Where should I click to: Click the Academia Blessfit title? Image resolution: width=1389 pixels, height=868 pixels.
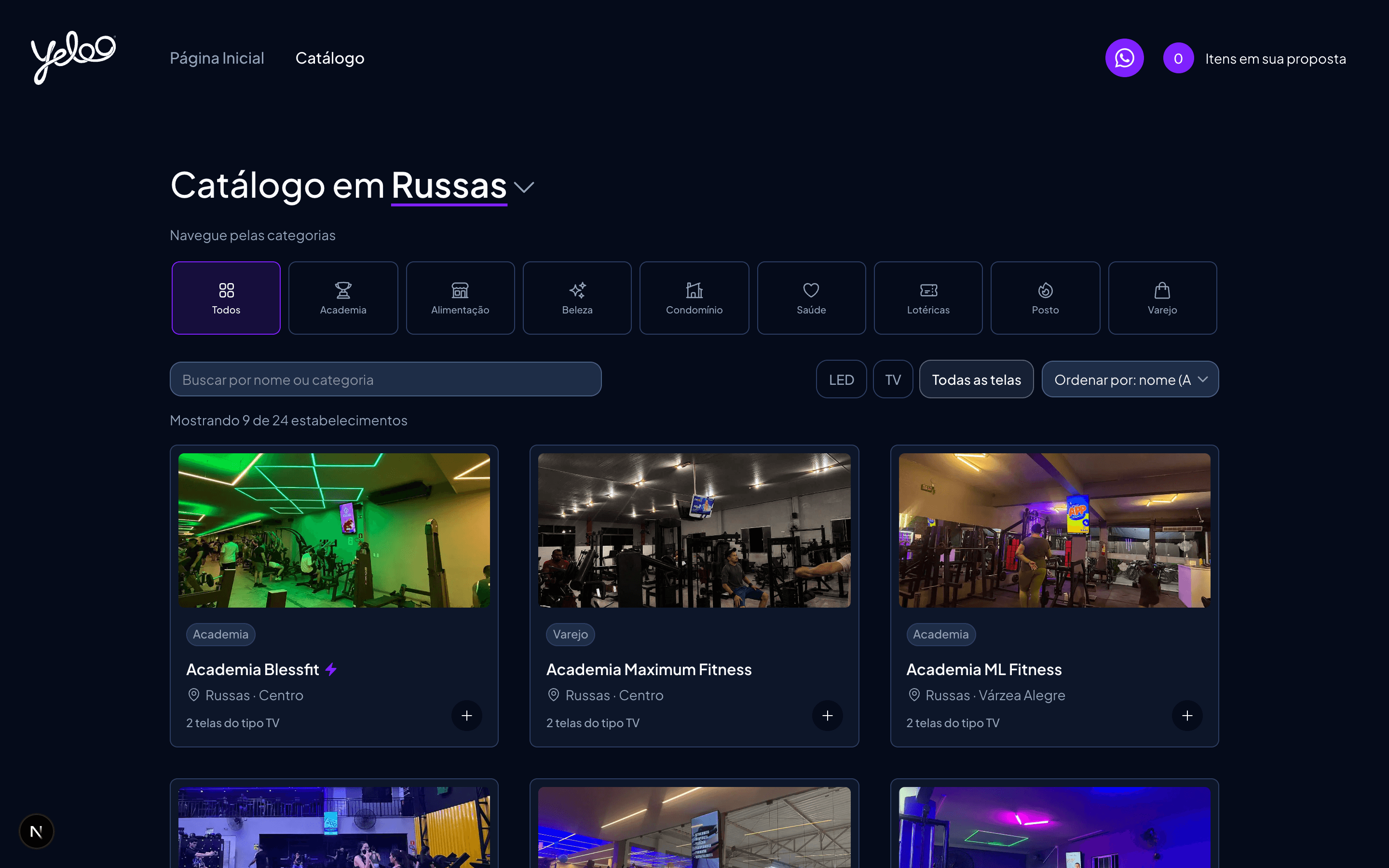(253, 669)
